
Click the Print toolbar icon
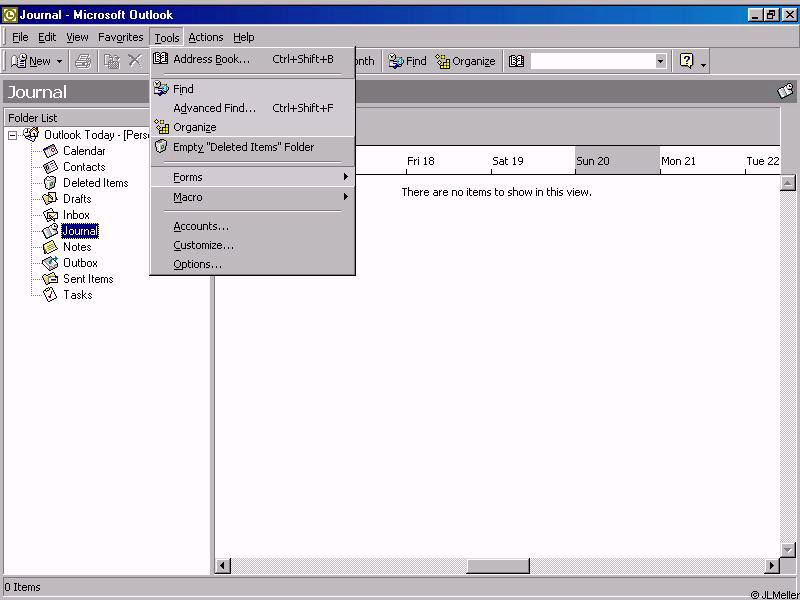83,61
